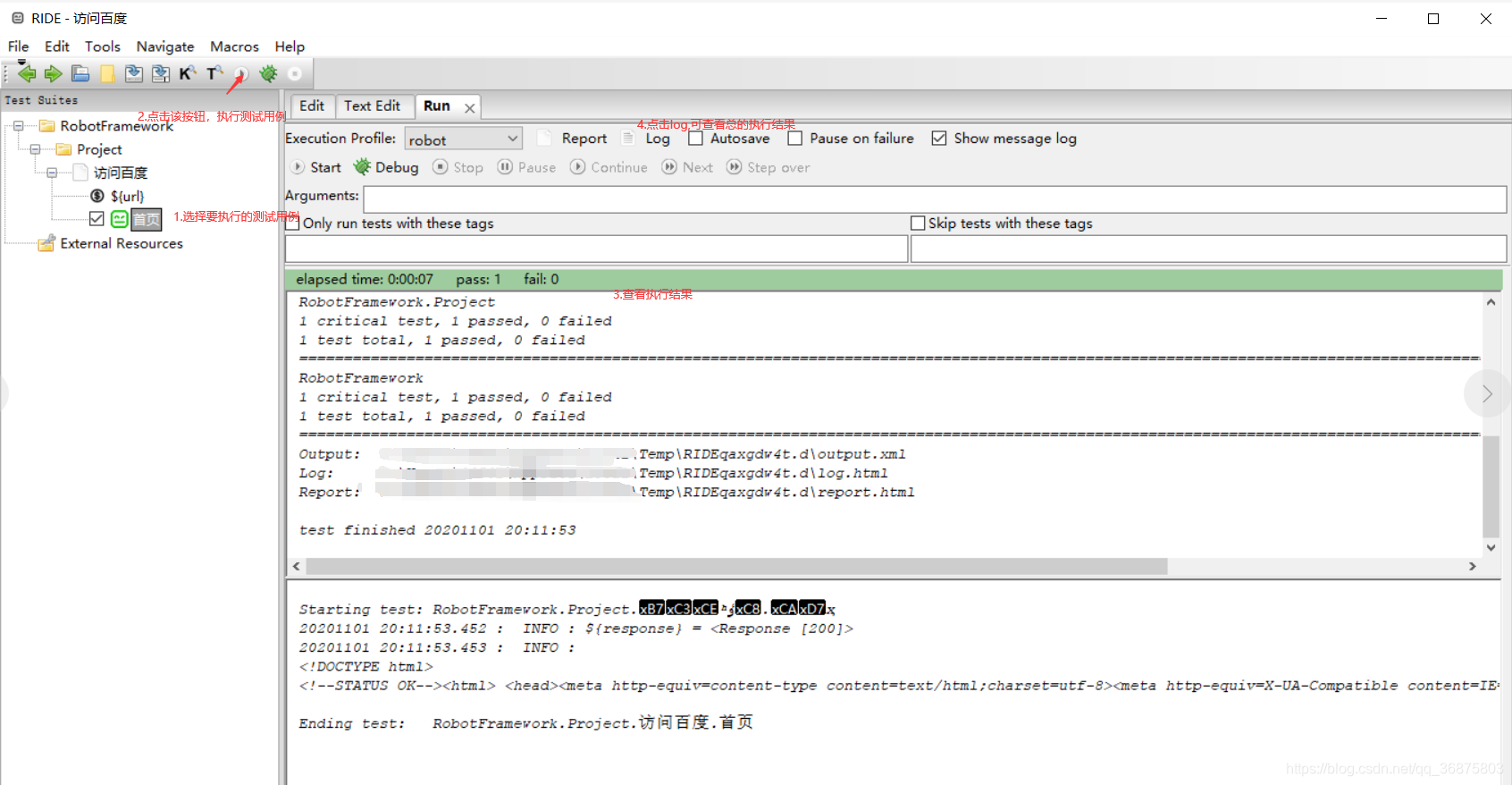
Task: Click the Open Test Suite toolbar icon
Action: (80, 74)
